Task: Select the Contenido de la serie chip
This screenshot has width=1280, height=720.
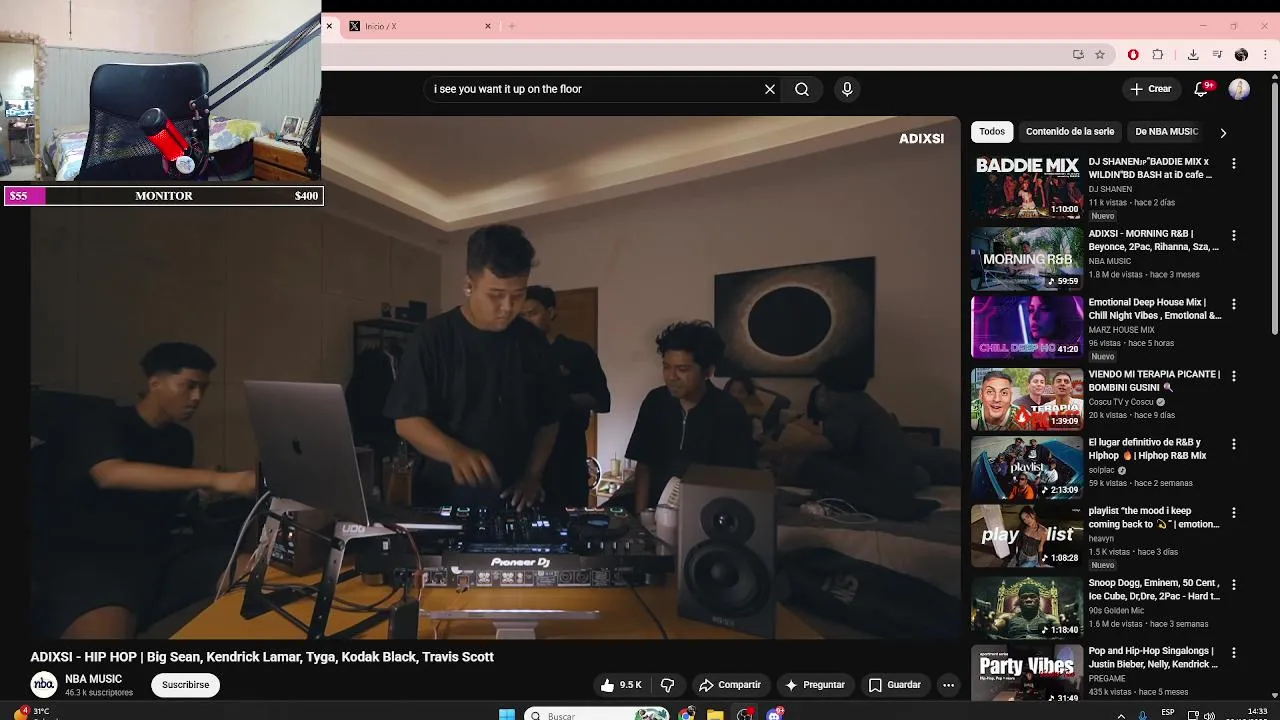Action: point(1070,132)
